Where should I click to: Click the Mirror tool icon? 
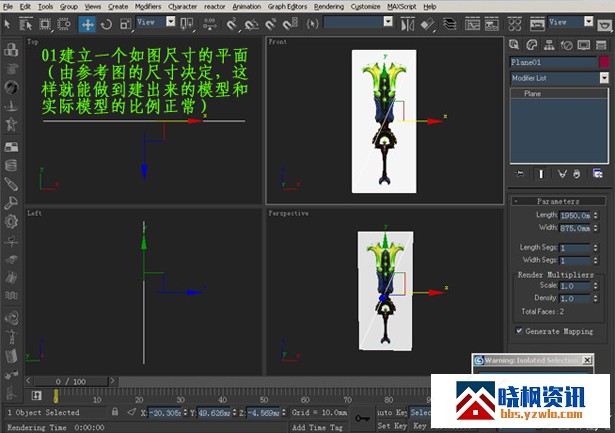click(407, 25)
